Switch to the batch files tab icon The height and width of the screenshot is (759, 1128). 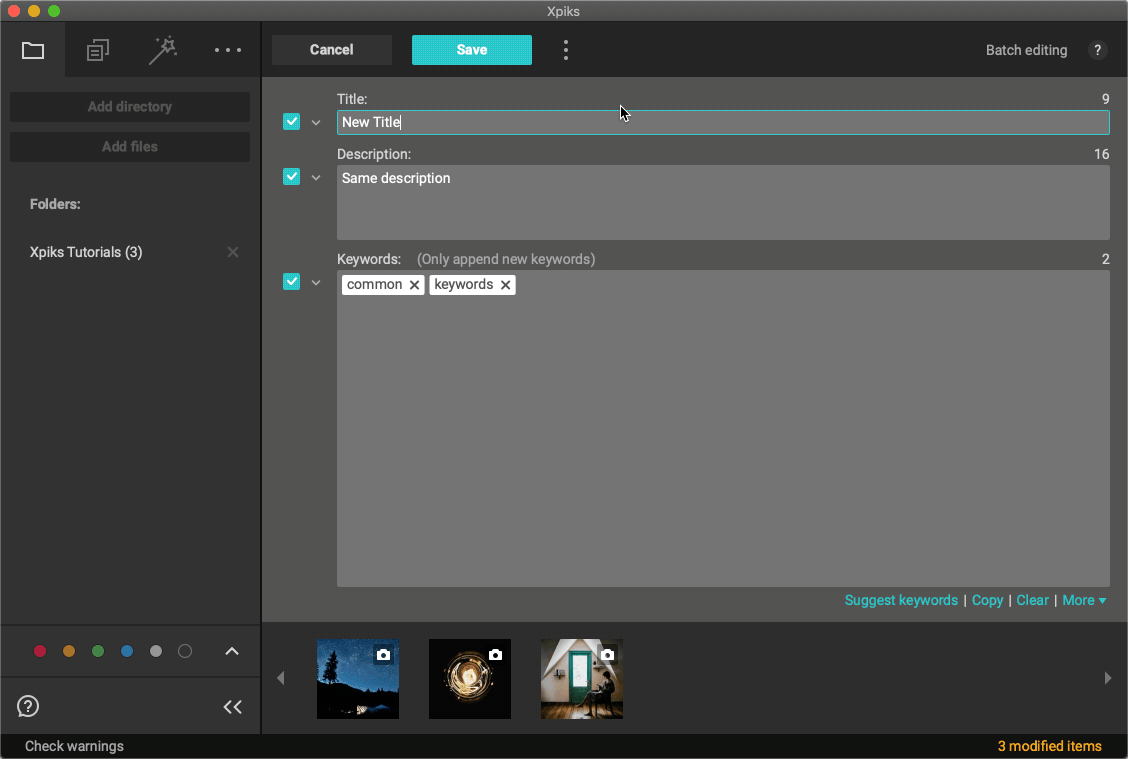click(98, 50)
